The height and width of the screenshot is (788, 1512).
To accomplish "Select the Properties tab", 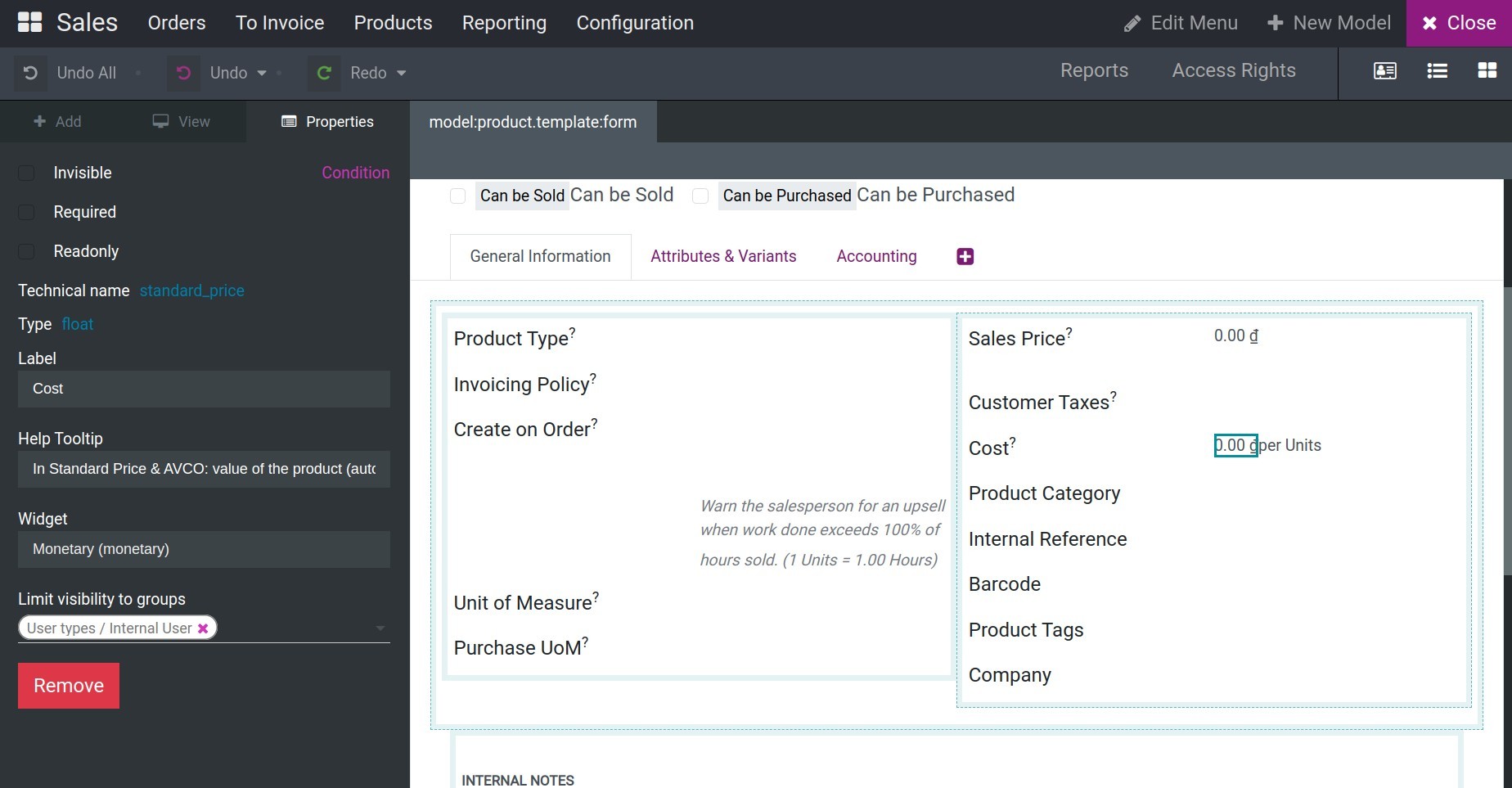I will point(327,121).
